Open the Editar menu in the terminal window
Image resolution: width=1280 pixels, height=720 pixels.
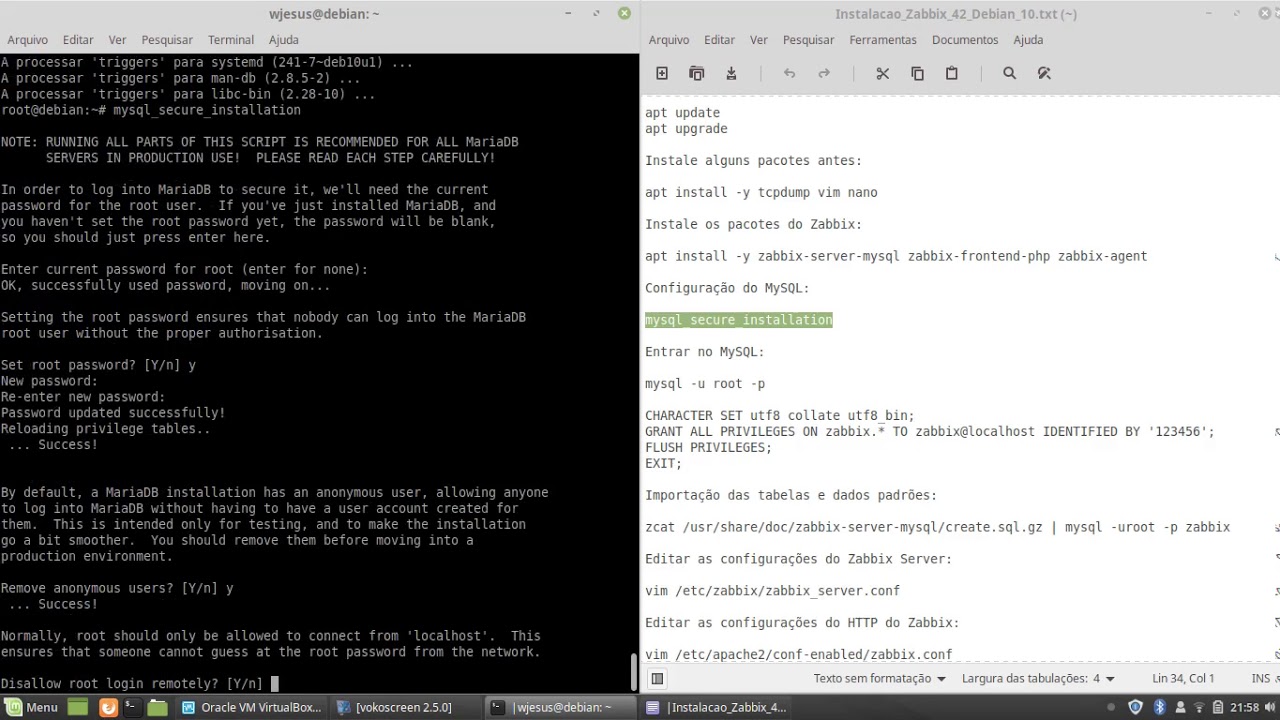coord(78,40)
